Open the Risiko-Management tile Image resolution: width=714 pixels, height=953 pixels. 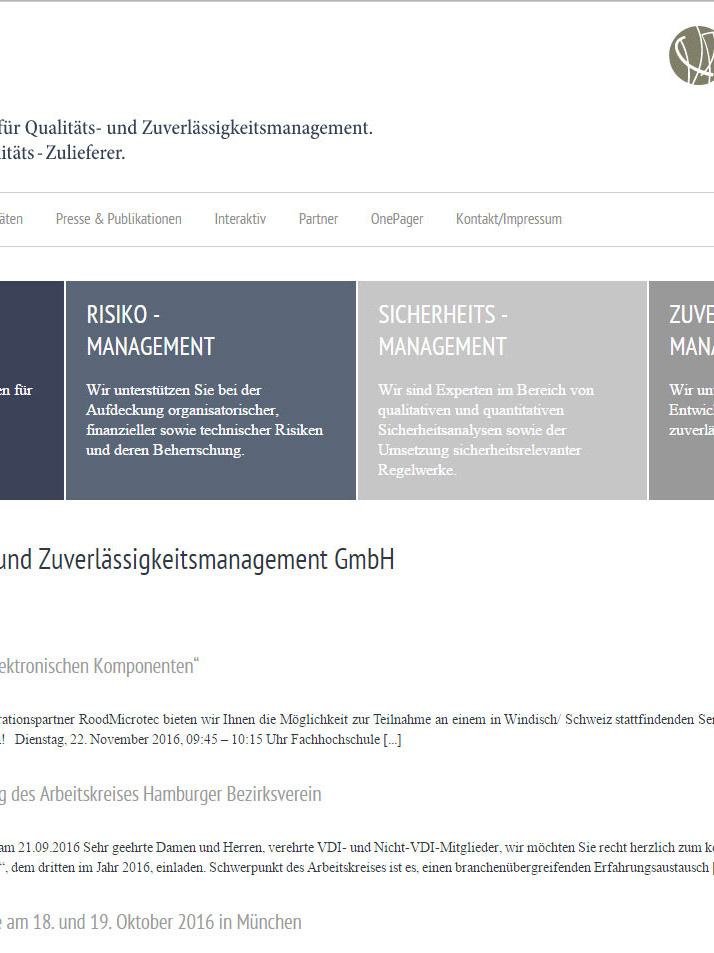coord(211,390)
